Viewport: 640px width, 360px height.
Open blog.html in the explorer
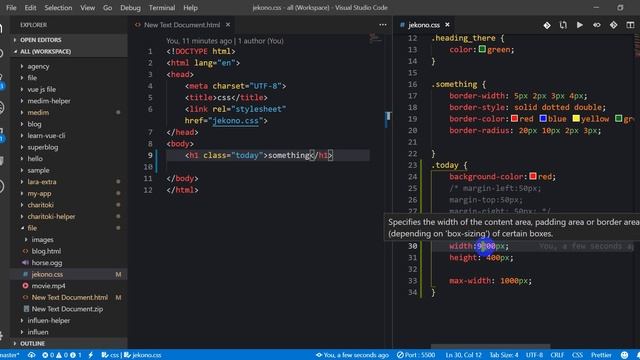tap(46, 251)
